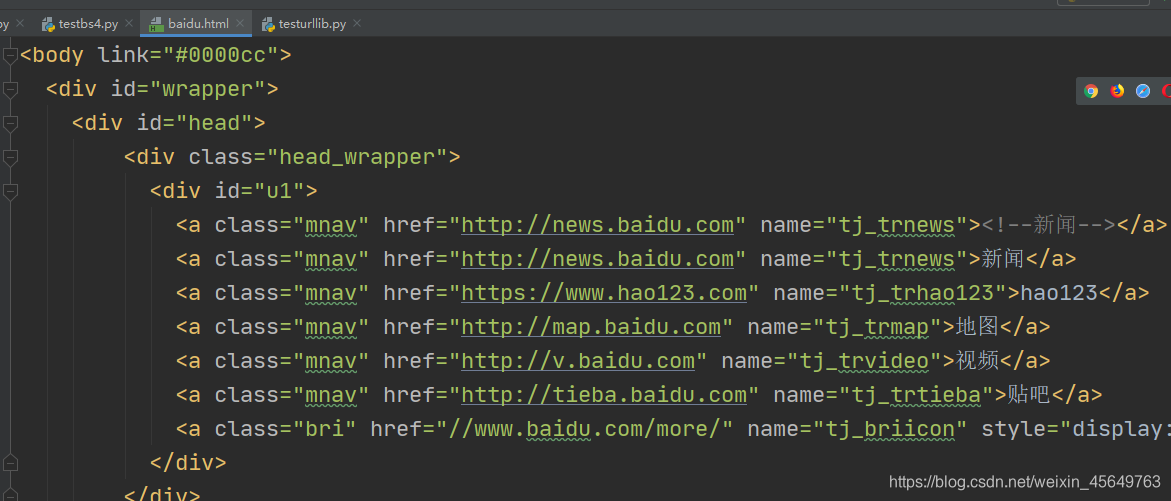The width and height of the screenshot is (1171, 501).
Task: Click the "bri" class value
Action: tap(324, 429)
